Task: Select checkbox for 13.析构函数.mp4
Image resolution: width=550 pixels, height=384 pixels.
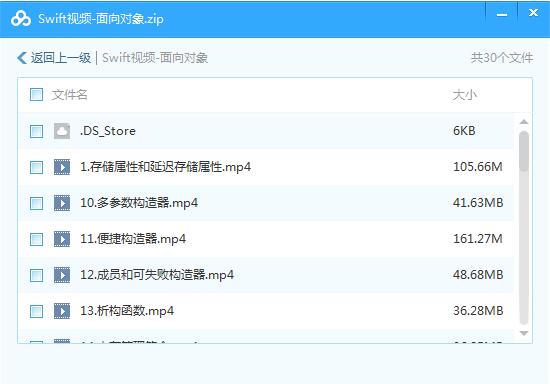Action: (36, 311)
